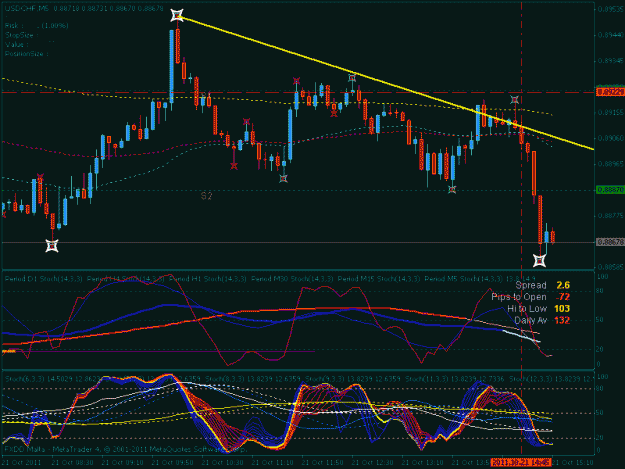625x469 pixels.
Task: Click the gray 0.88678 current price label
Action: click(610, 242)
